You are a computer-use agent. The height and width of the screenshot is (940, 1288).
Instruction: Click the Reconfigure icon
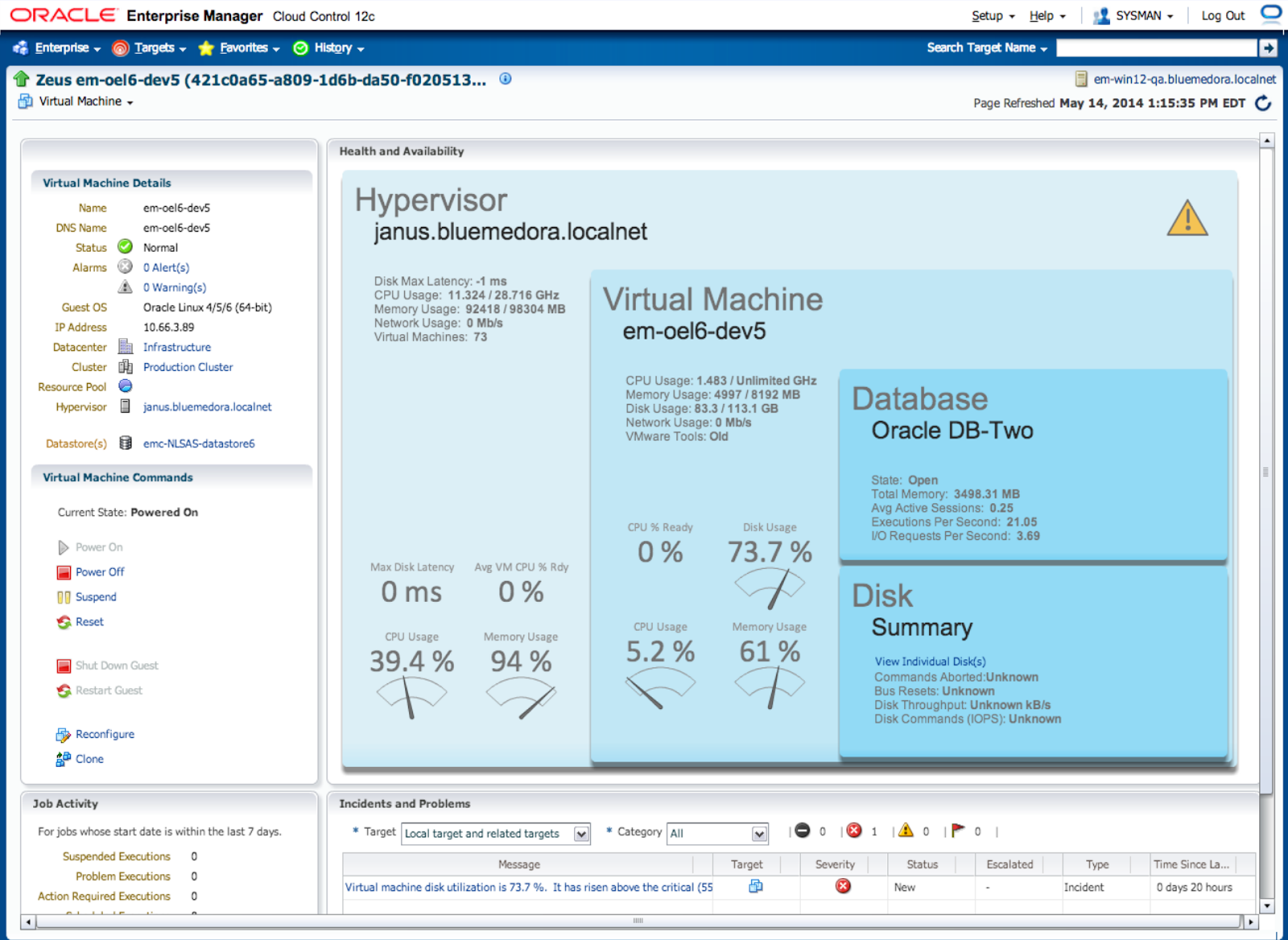pos(64,735)
